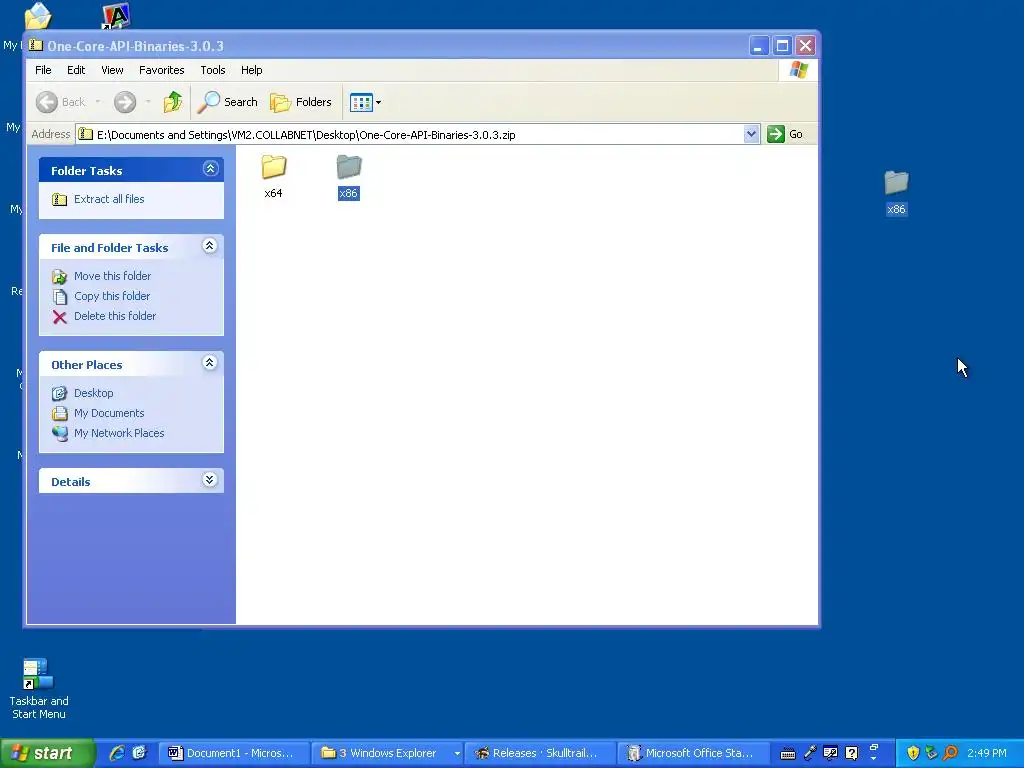Screen dimensions: 1024x768
Task: Go to Desktop in Other Places
Action: point(93,393)
